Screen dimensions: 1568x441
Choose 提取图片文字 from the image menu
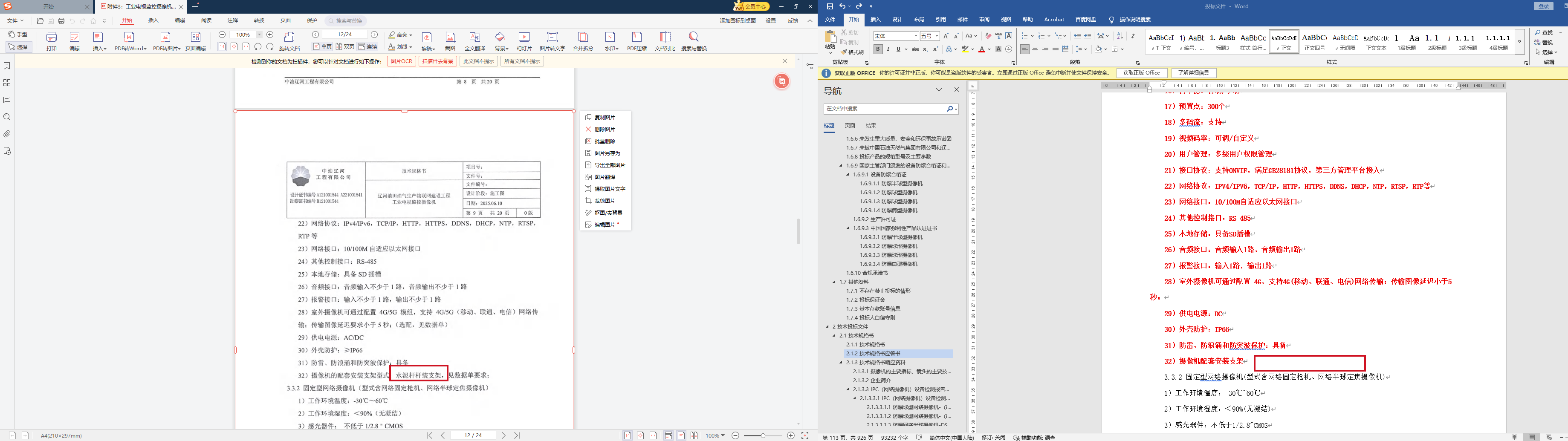tap(609, 189)
